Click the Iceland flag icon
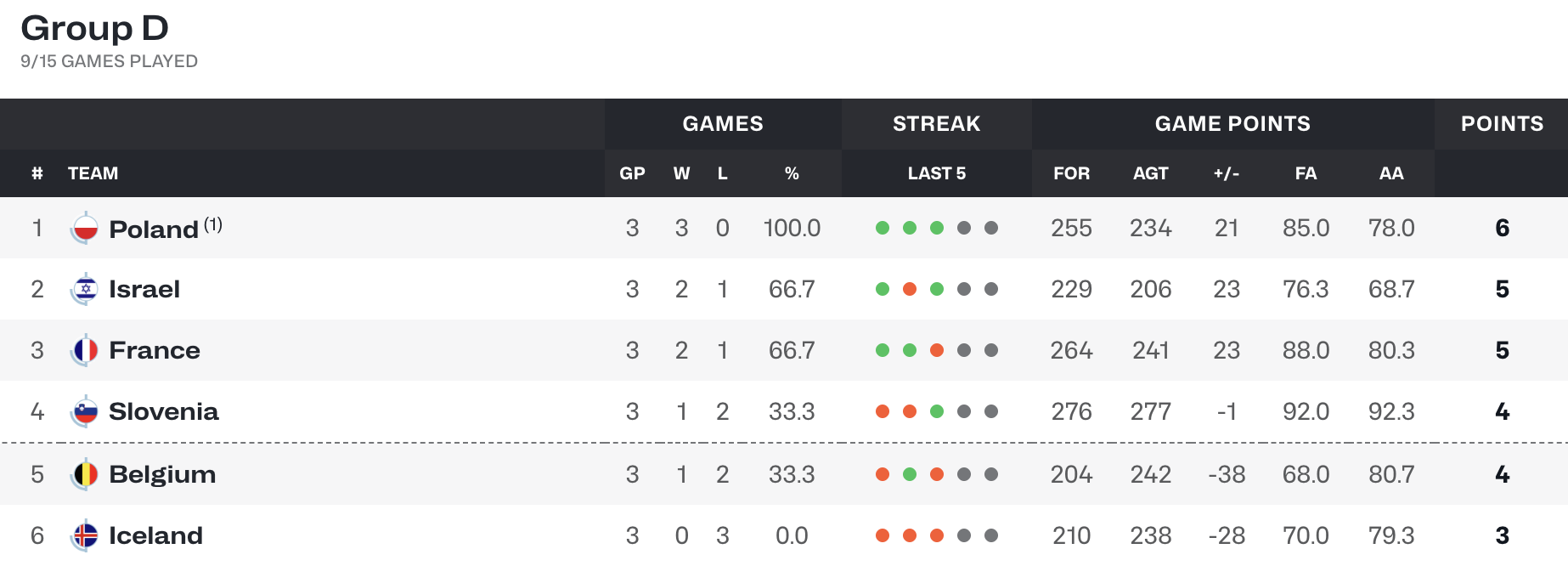 tap(84, 535)
